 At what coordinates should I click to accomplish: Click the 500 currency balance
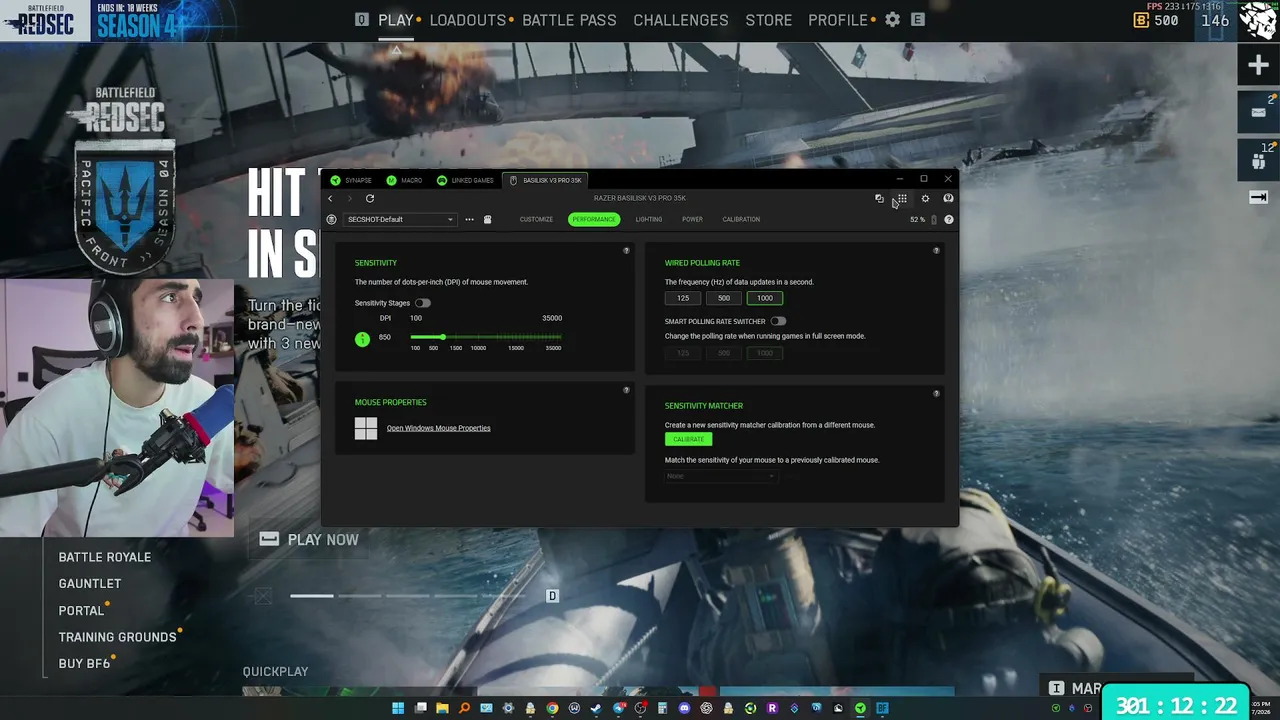click(1156, 20)
